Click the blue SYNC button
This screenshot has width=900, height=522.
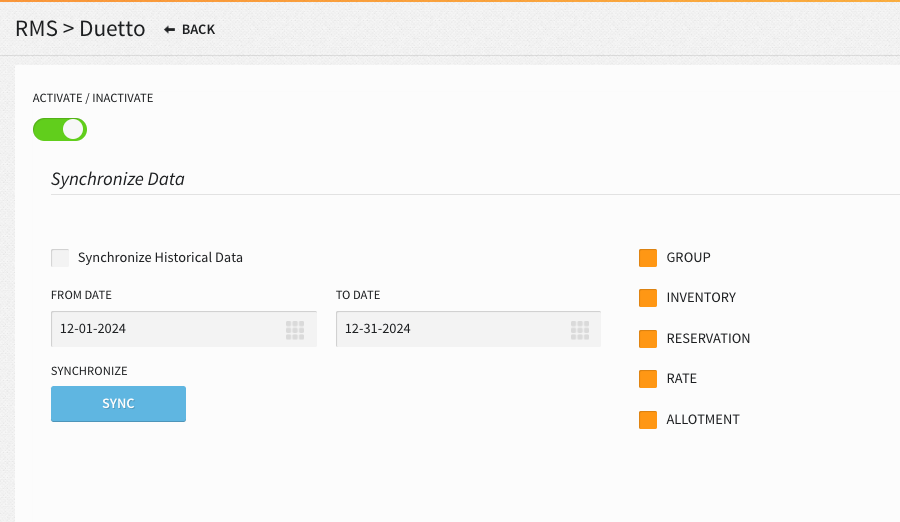[118, 404]
